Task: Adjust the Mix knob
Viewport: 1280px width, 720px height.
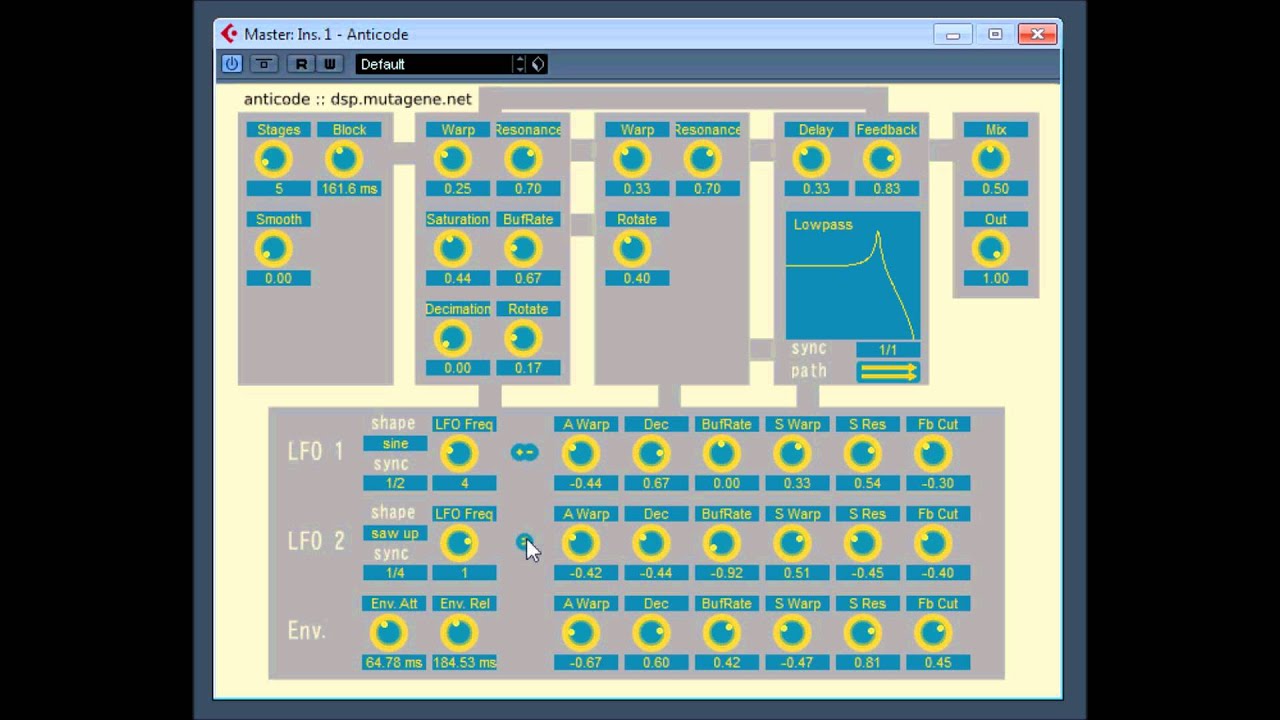Action: tap(991, 159)
